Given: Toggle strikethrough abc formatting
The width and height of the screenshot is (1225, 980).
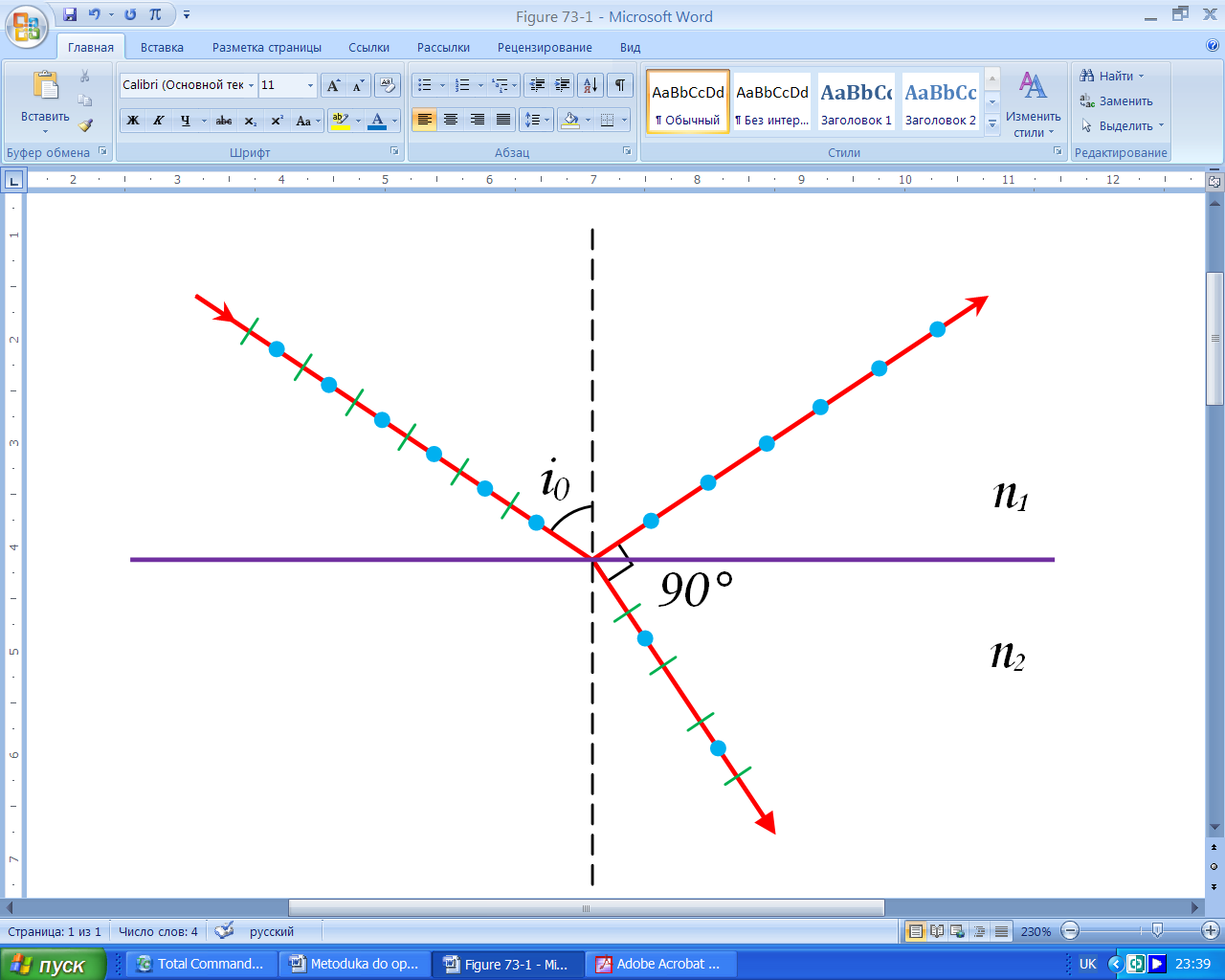Looking at the screenshot, I should (224, 121).
